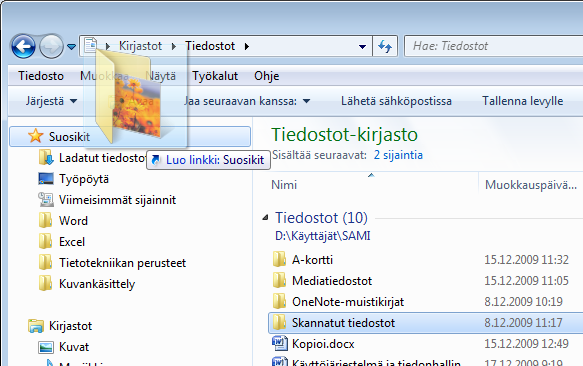Click the Hae: Tiedostot search field
The image size is (583, 366).
click(494, 46)
